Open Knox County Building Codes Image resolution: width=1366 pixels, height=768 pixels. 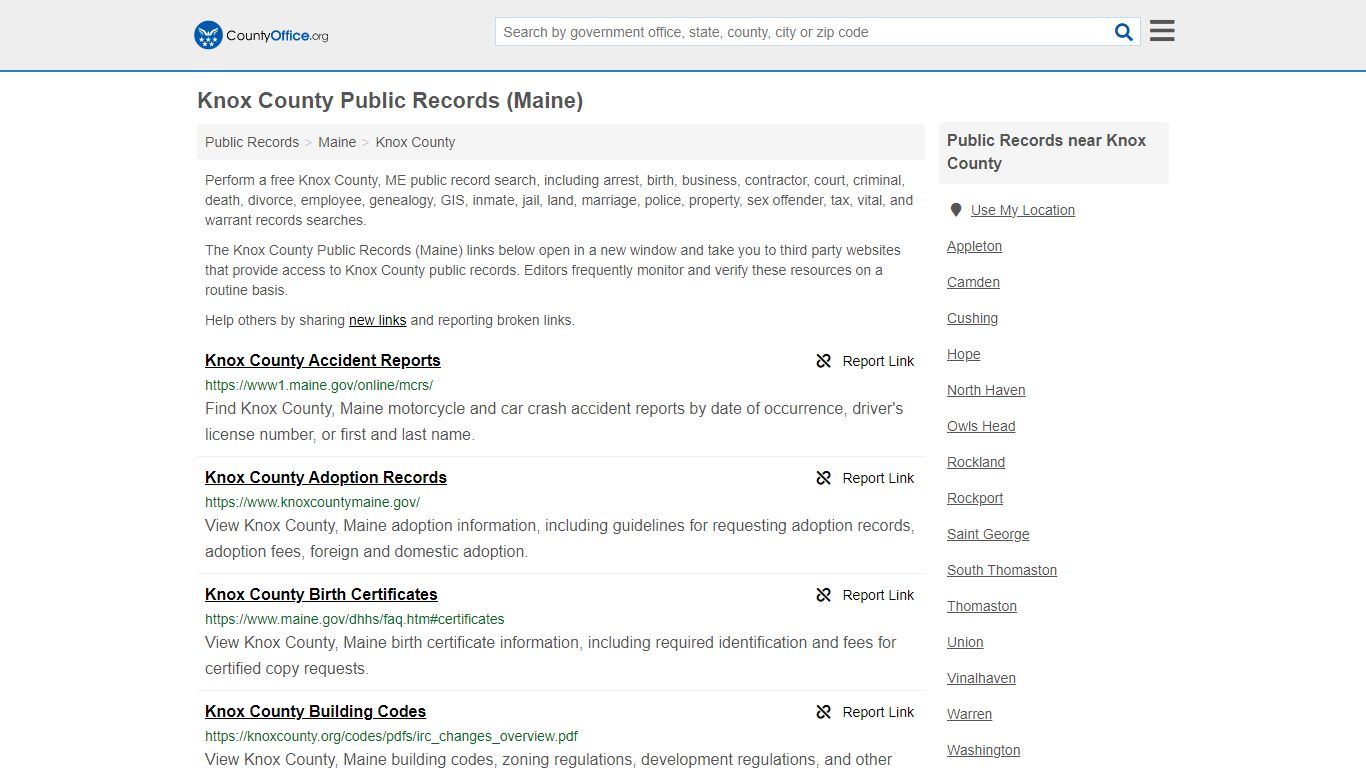coord(316,711)
